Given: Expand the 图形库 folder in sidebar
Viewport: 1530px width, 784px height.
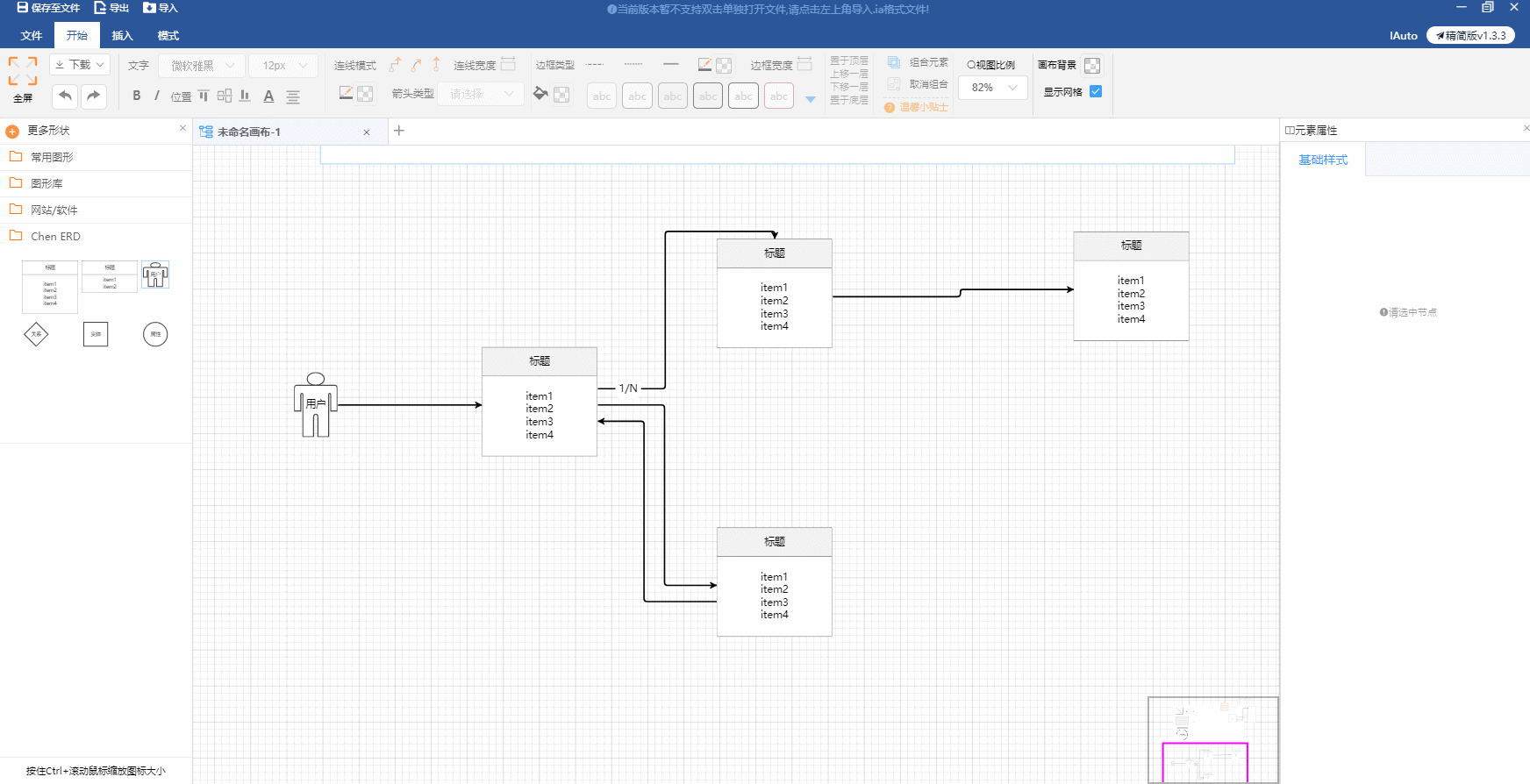Looking at the screenshot, I should pyautogui.click(x=46, y=183).
